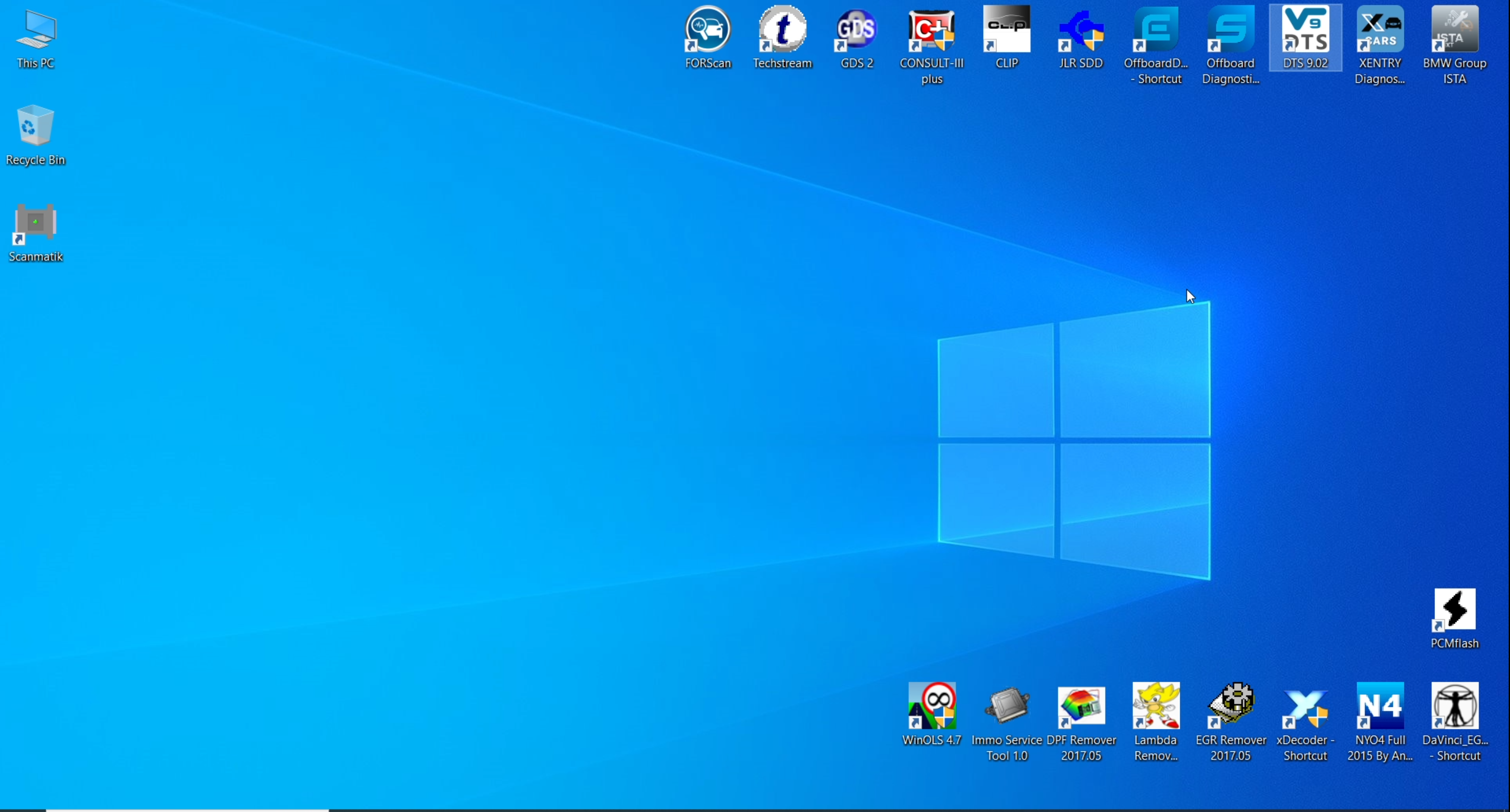Click the Immo Service Tool 1.0 icon

click(x=1006, y=706)
